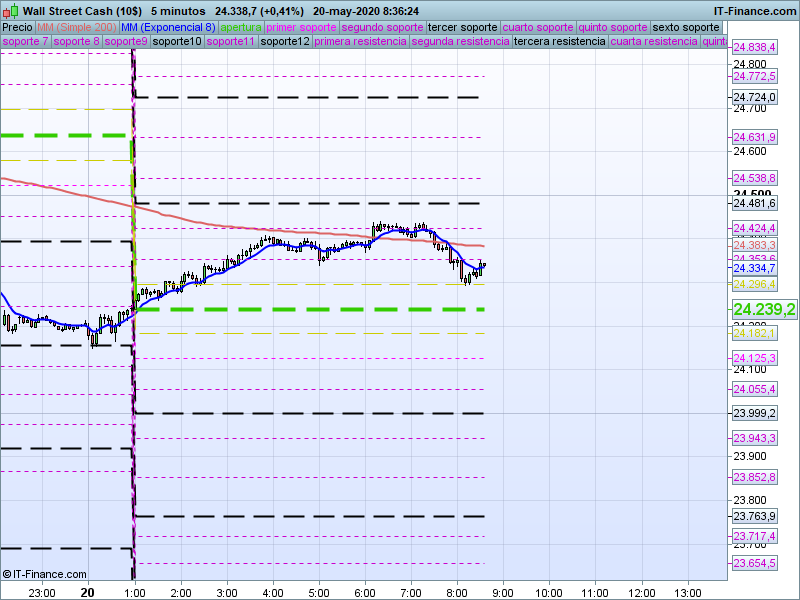Viewport: 800px width, 600px height.
Task: Click the soporte12 label
Action: click(x=283, y=42)
